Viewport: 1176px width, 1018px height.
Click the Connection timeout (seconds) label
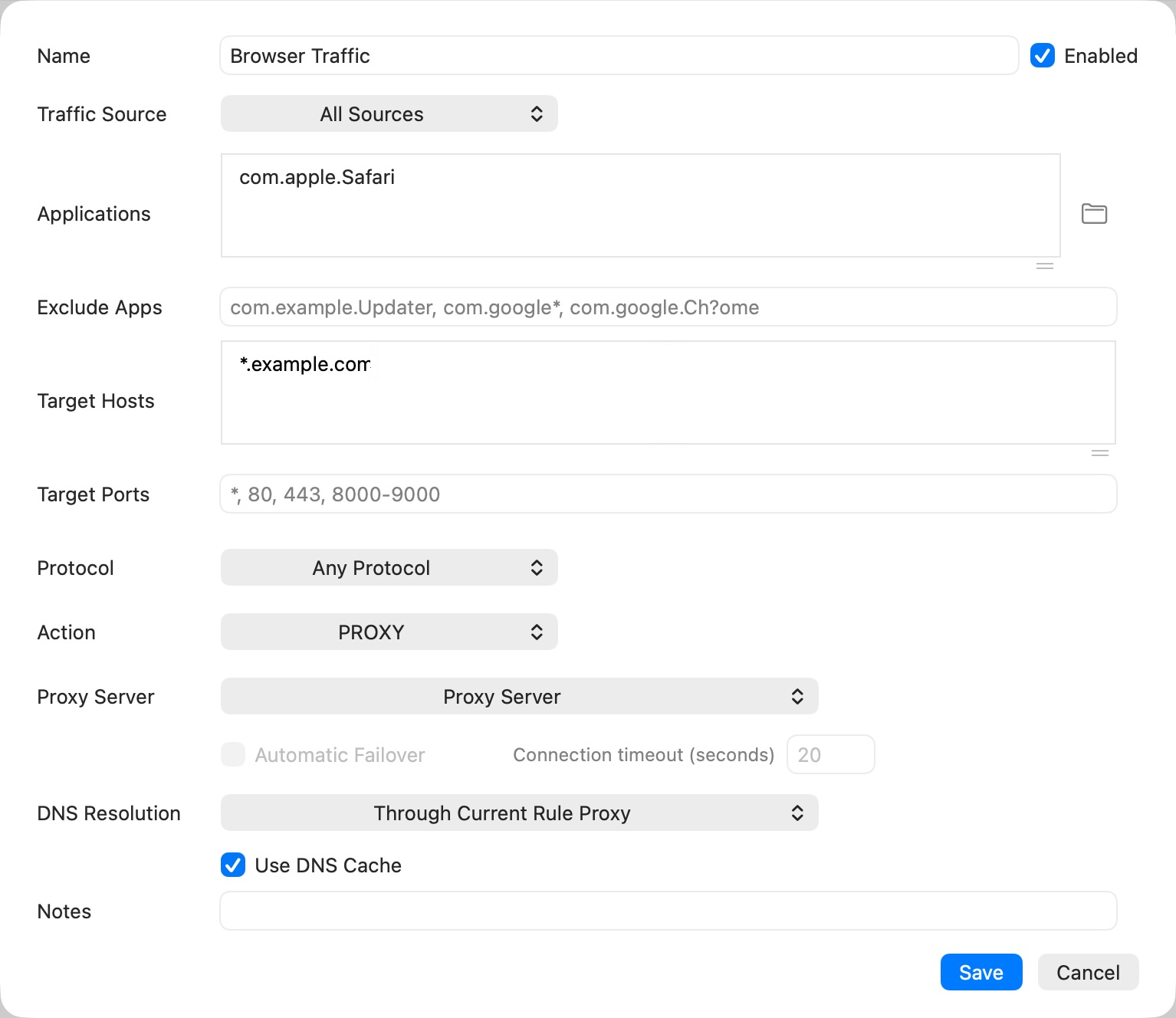[643, 754]
